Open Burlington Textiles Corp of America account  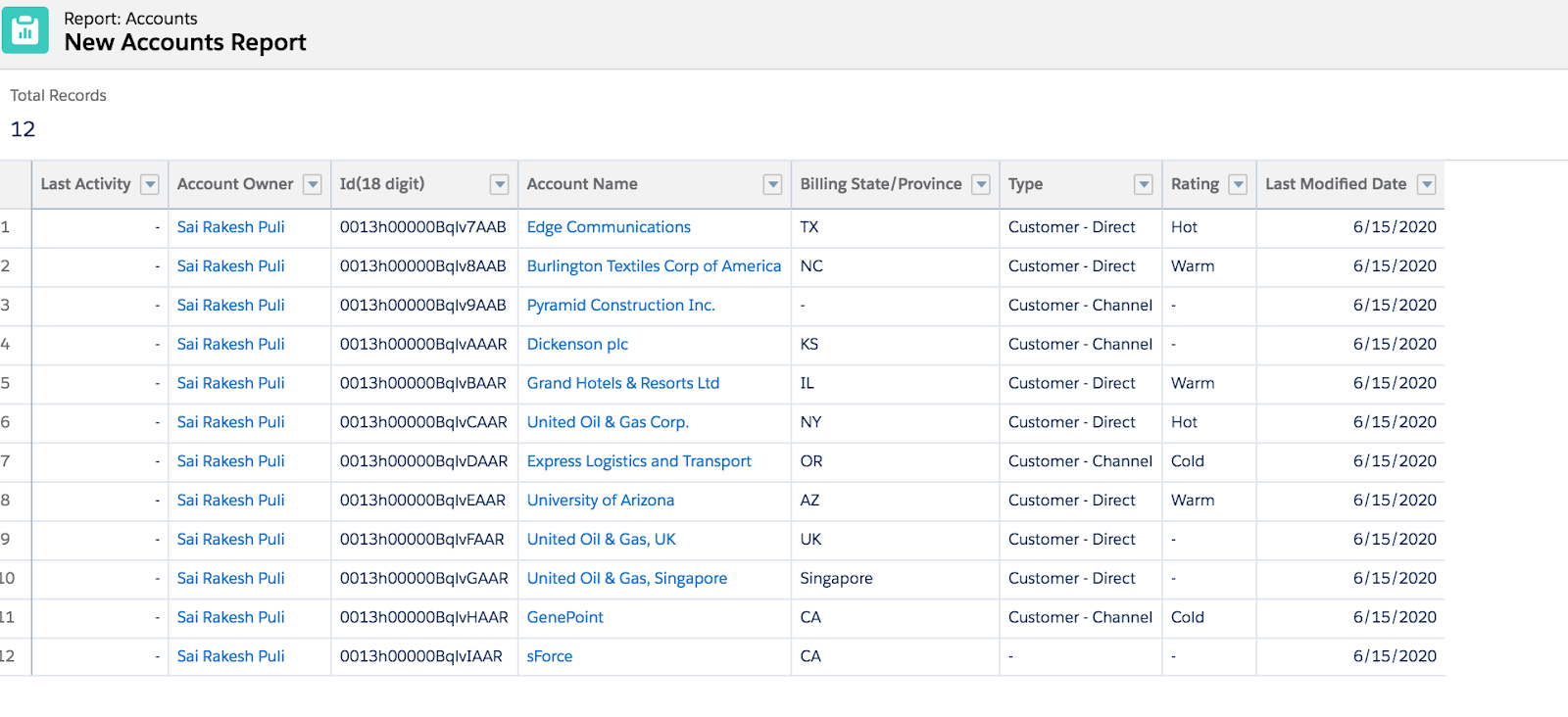point(654,266)
